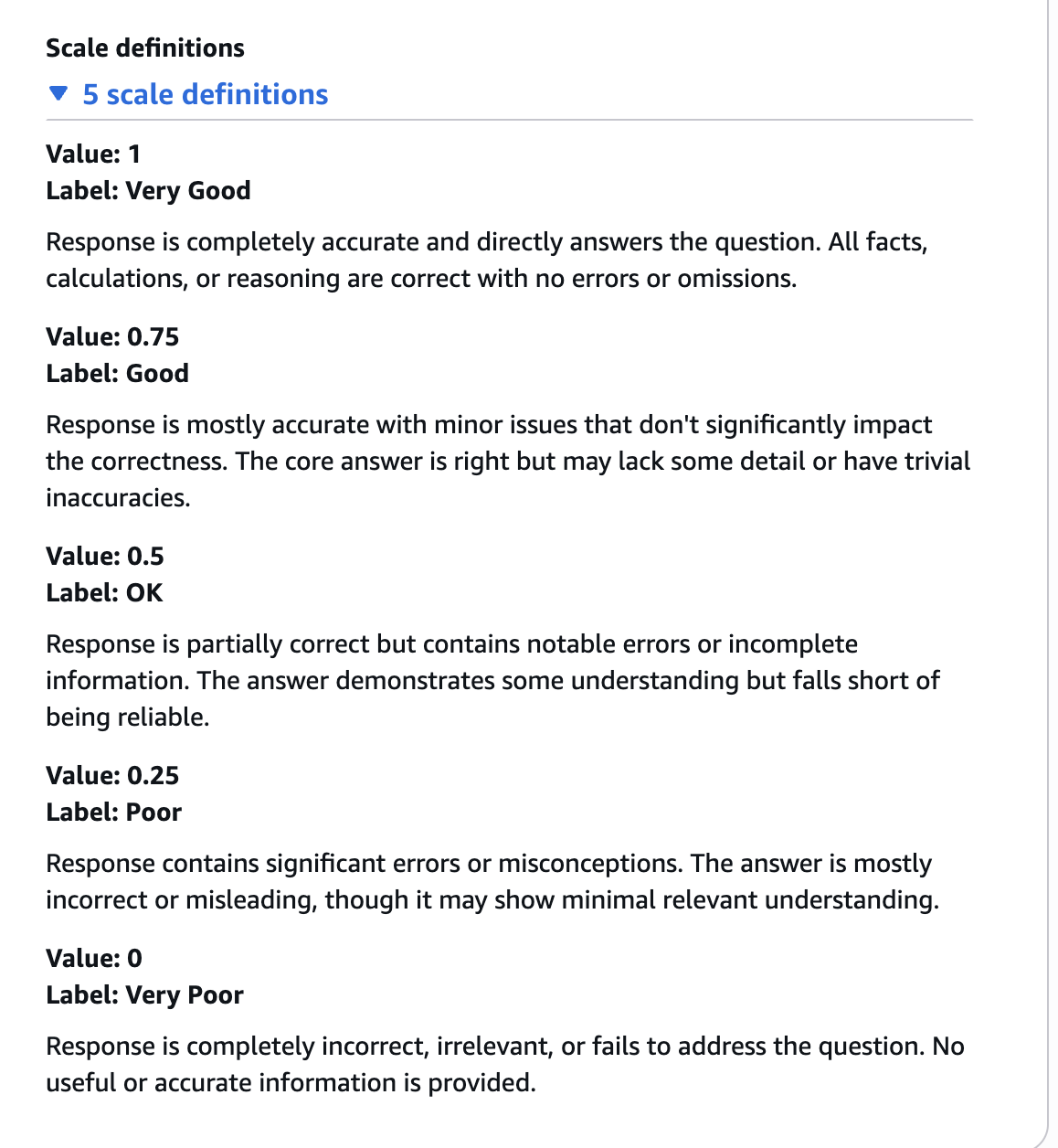Collapse the scale definitions disclosure triangle

click(58, 94)
